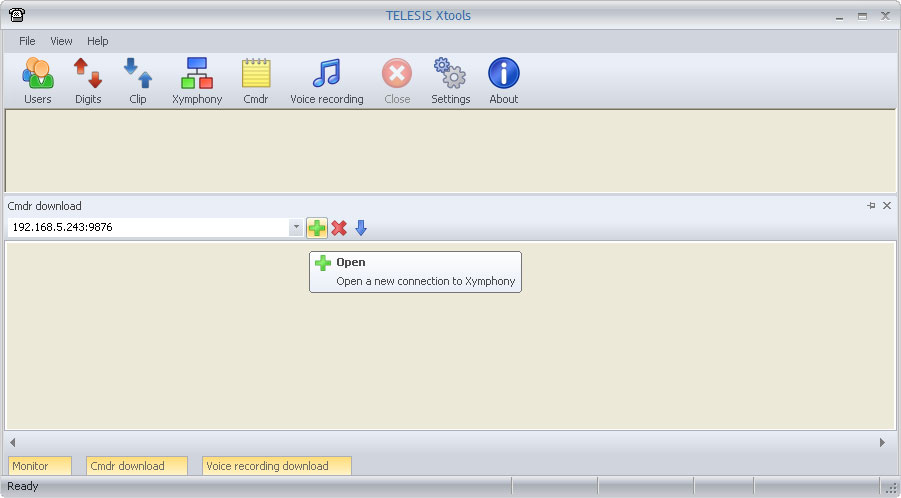
Task: Open Voice recording tool
Action: coord(327,80)
